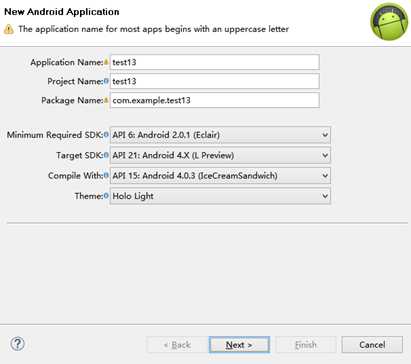The image size is (411, 364).
Task: Click the 'Package Name:' label
Action: (x=72, y=100)
